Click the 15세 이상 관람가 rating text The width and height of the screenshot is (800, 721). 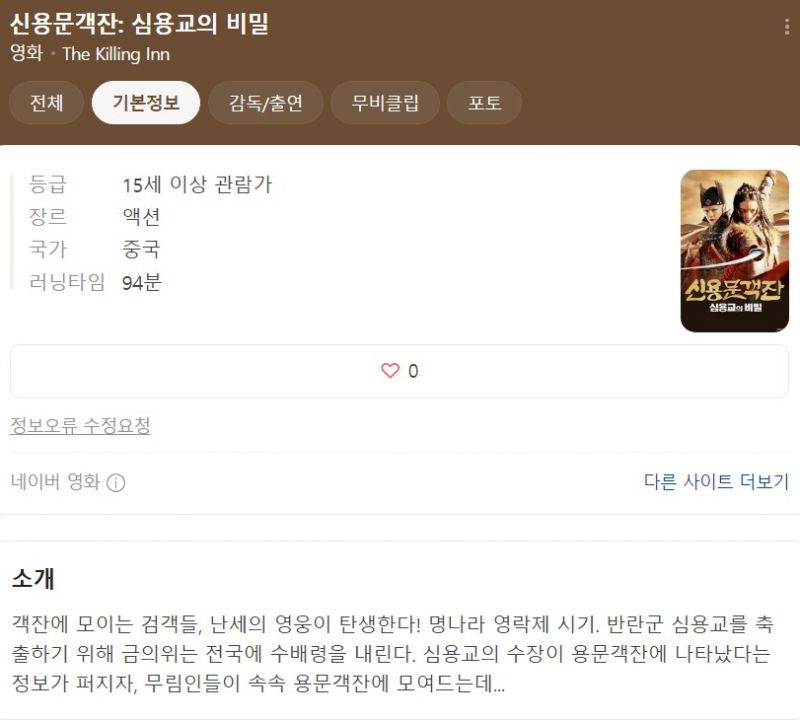[x=197, y=184]
